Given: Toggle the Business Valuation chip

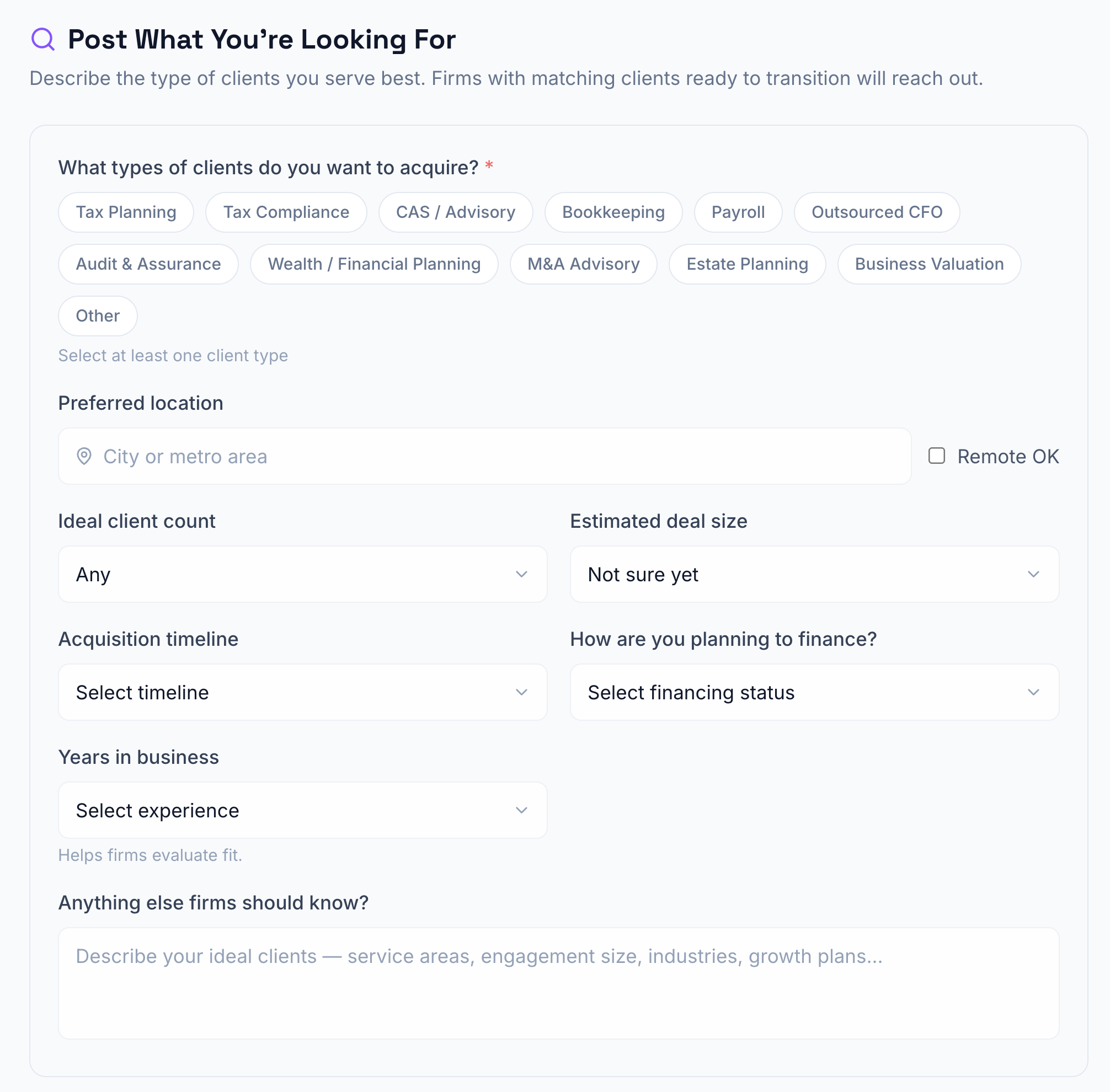Looking at the screenshot, I should pyautogui.click(x=928, y=264).
